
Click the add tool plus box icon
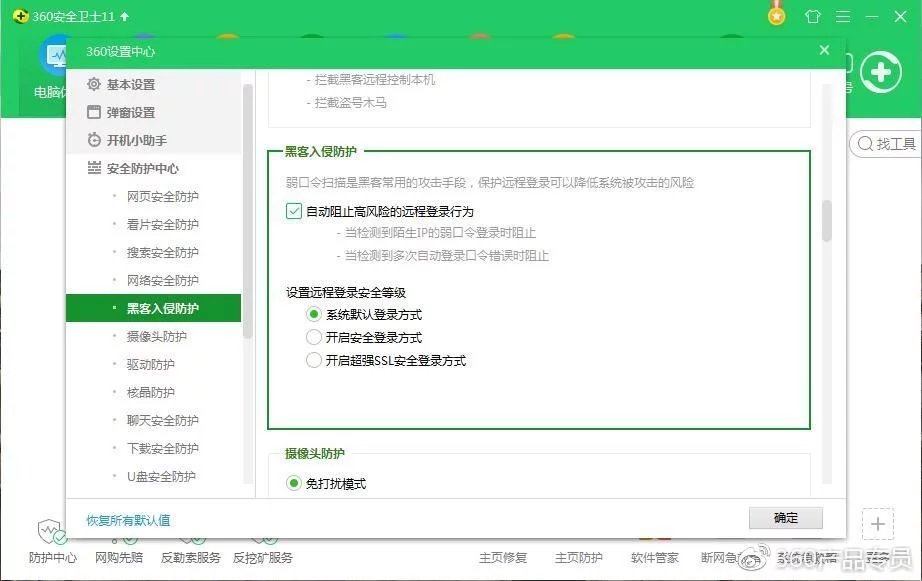tap(877, 524)
